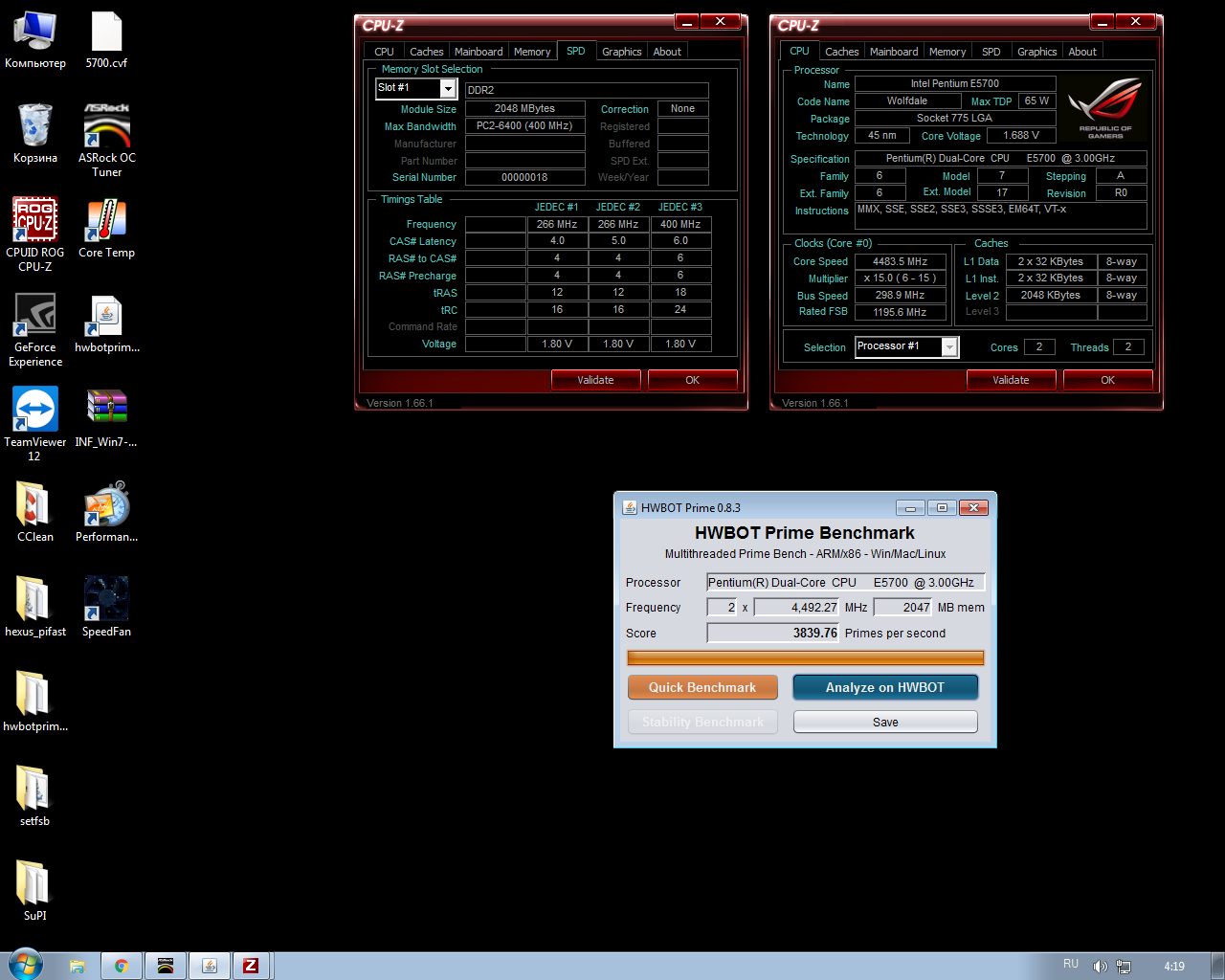Expand the Processor #1 selection dropdown

coord(949,346)
